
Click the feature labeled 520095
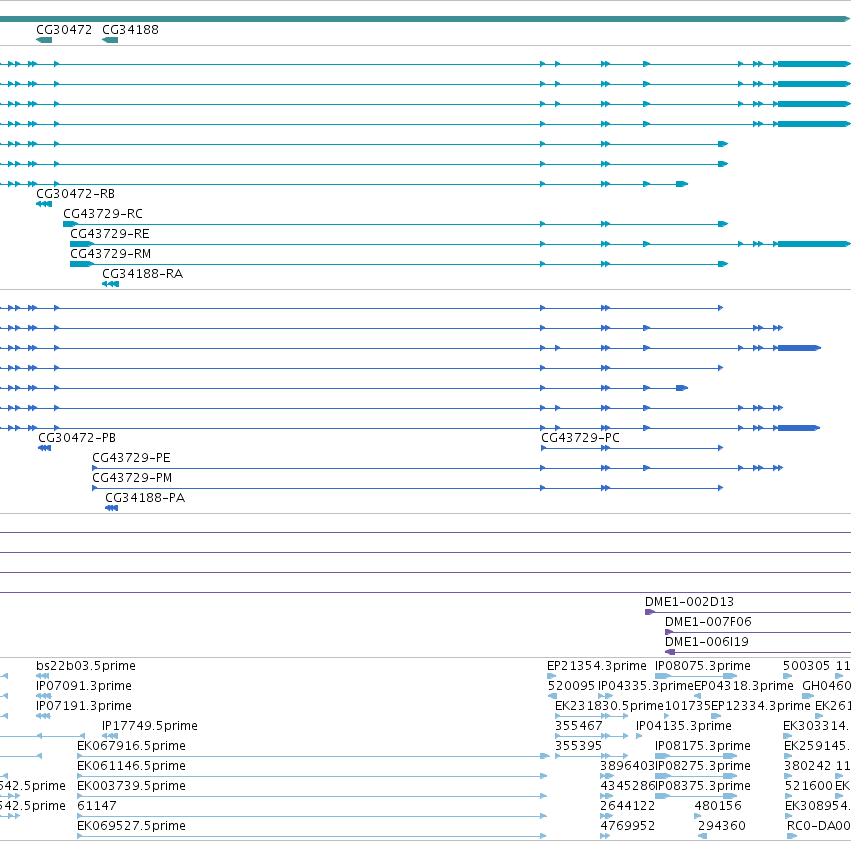tap(571, 686)
